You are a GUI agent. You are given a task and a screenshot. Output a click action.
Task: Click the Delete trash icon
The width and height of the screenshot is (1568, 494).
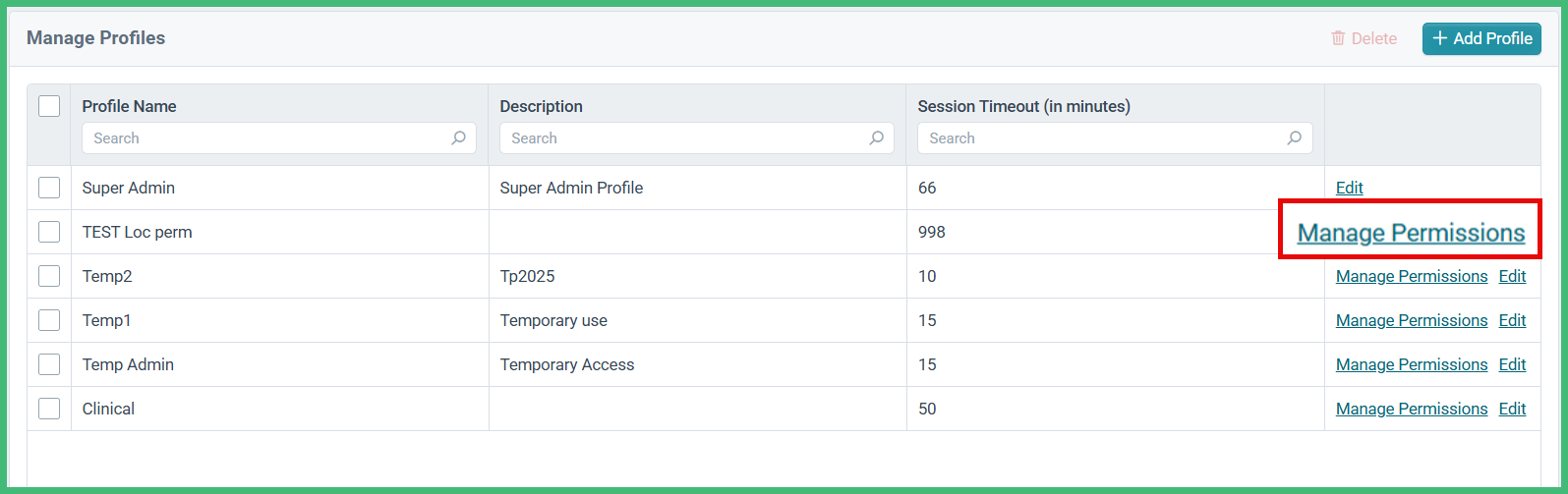(x=1338, y=38)
